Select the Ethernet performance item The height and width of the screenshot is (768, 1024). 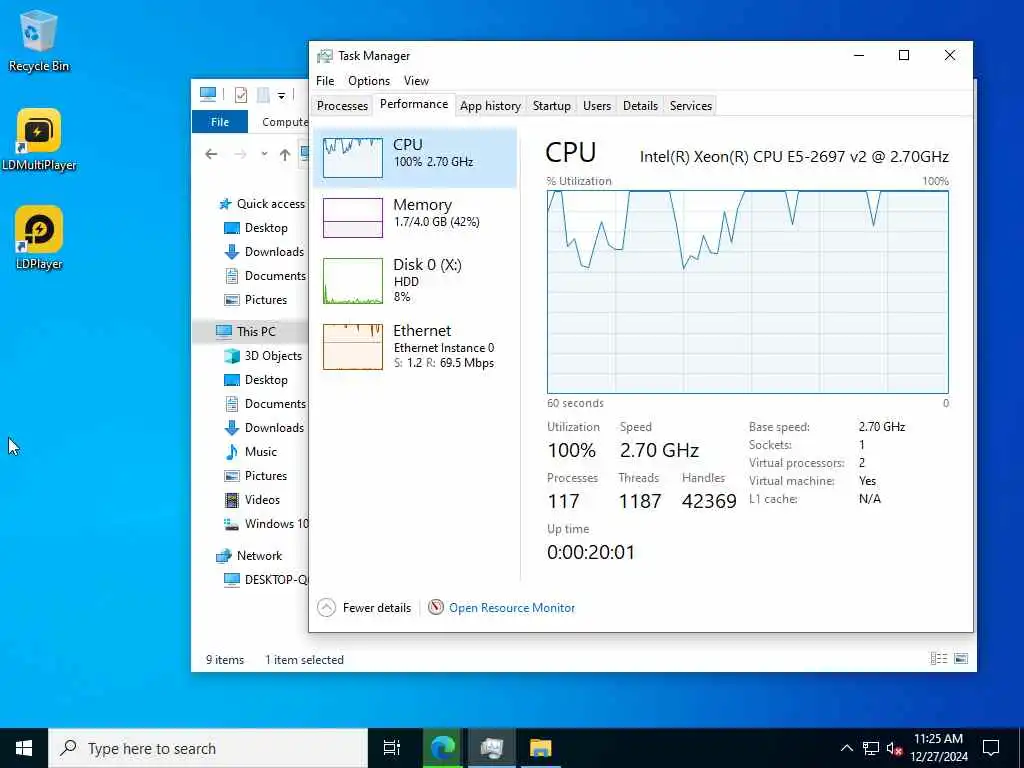pyautogui.click(x=415, y=346)
